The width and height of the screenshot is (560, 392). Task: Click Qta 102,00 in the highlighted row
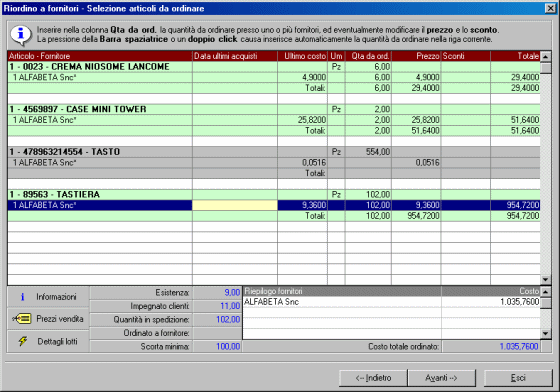[368, 205]
